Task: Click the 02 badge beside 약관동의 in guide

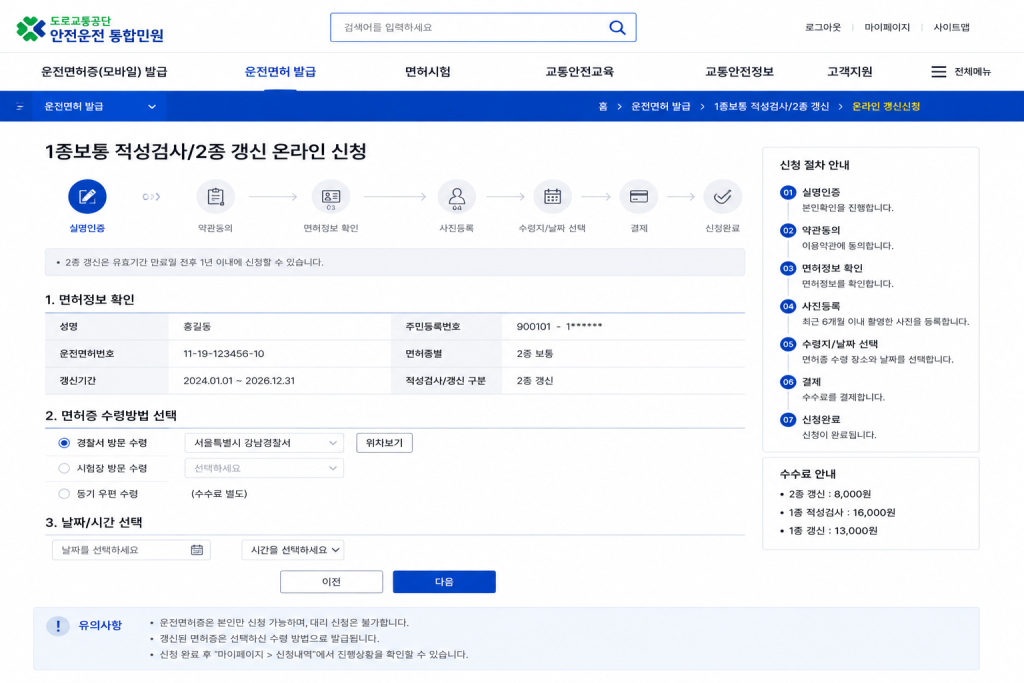Action: pos(788,230)
